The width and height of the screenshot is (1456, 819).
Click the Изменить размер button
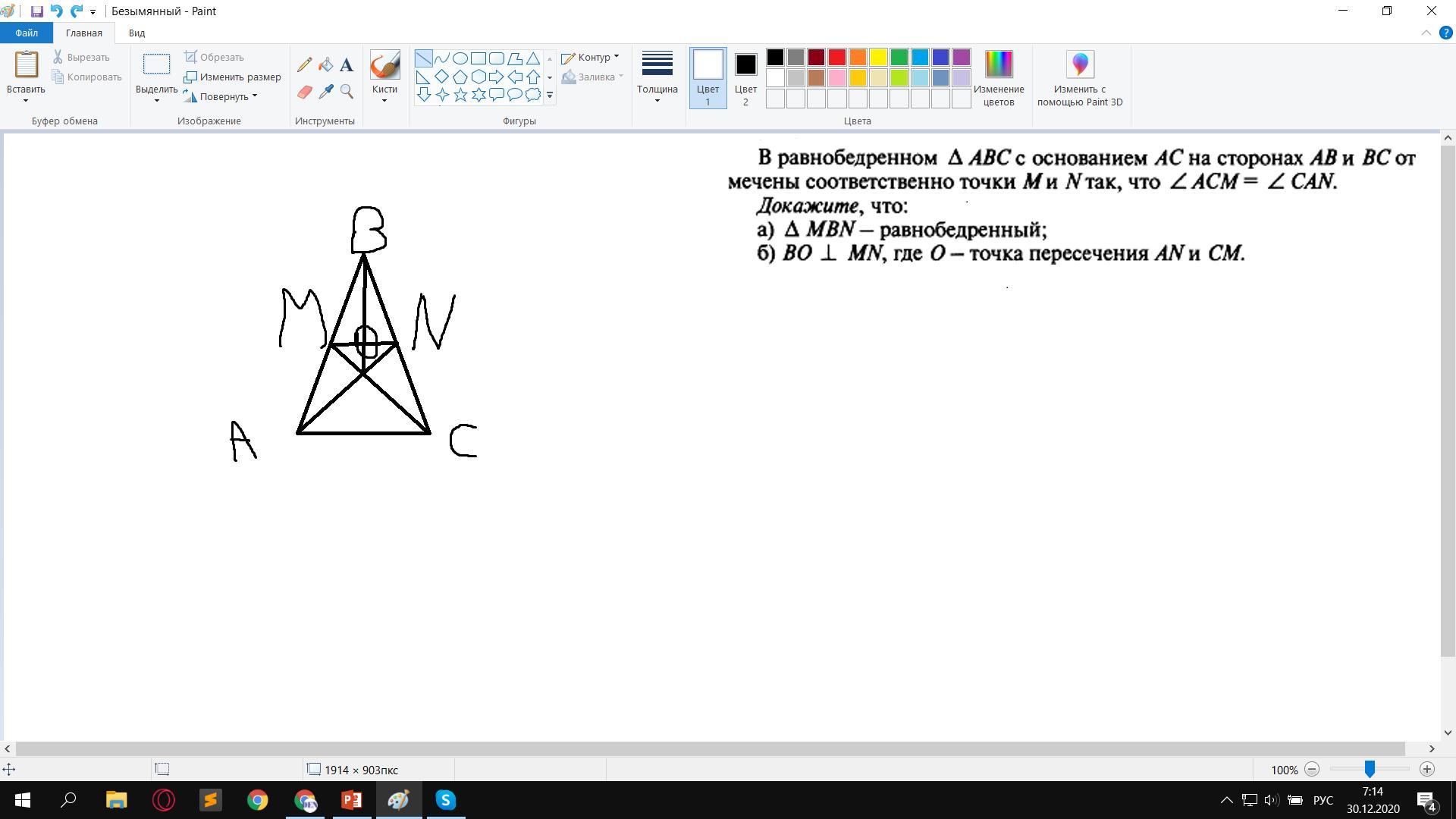click(233, 77)
